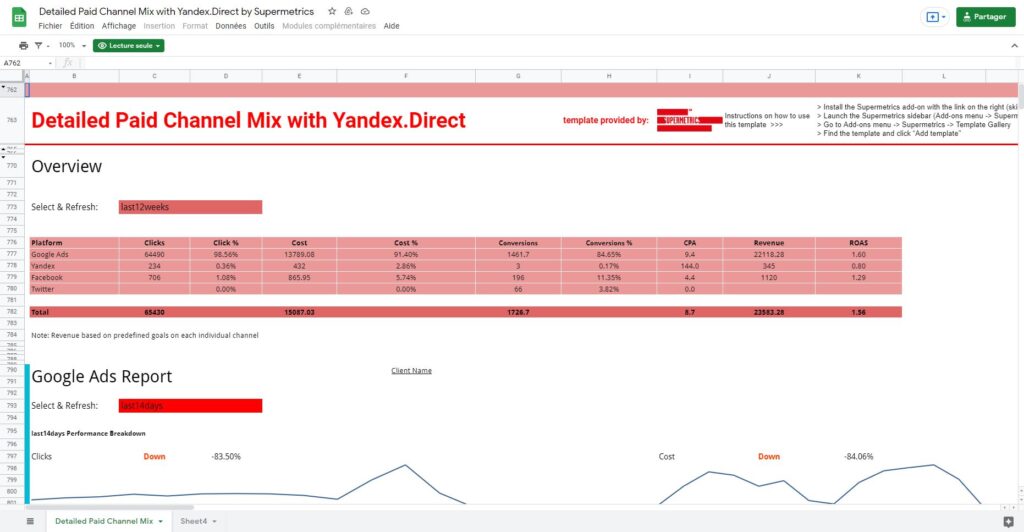
Task: Open the Données menu
Action: point(229,26)
